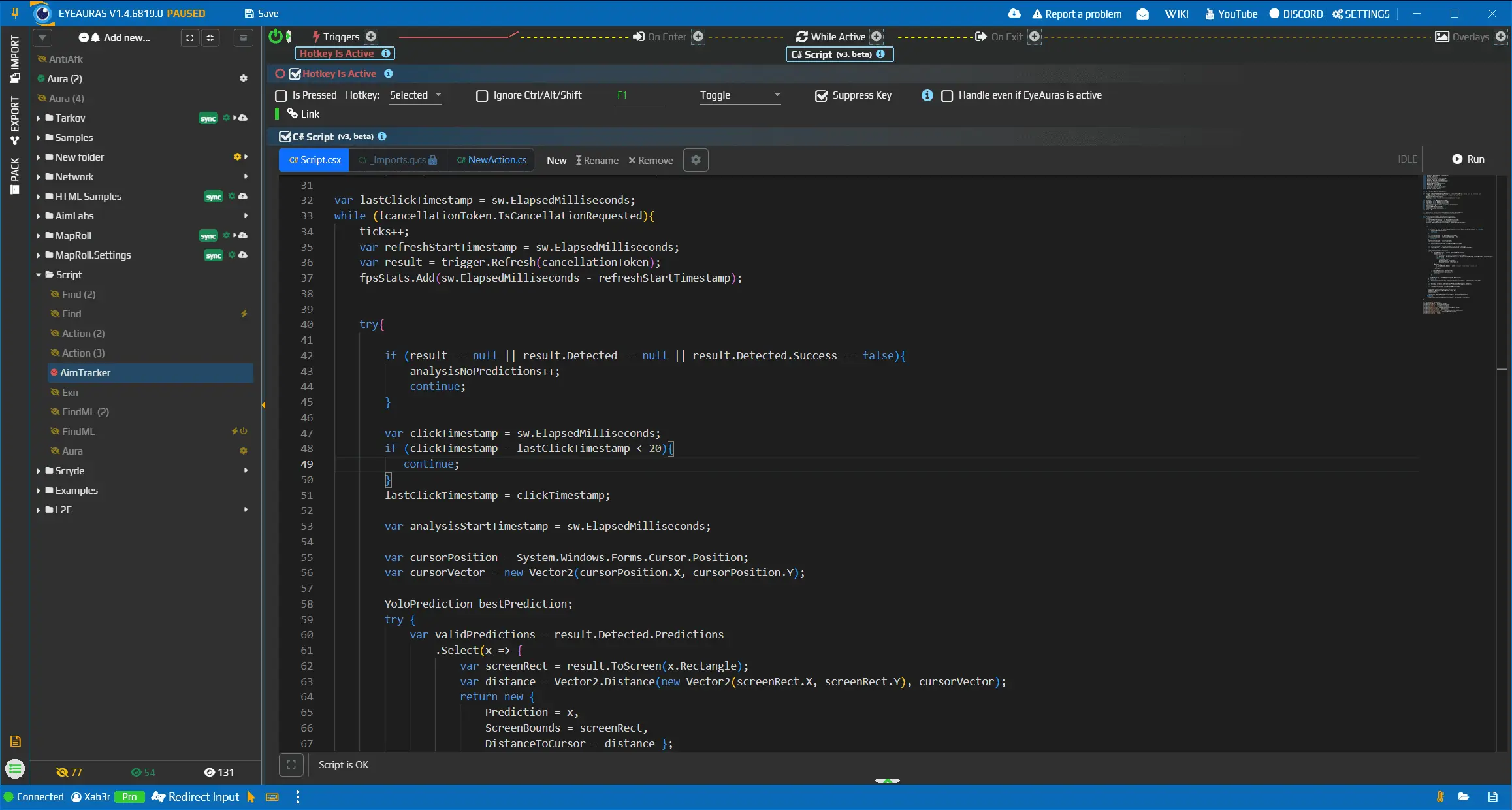The height and width of the screenshot is (810, 1512).
Task: Open the thermometer performance icon in status bar
Action: point(1439,797)
